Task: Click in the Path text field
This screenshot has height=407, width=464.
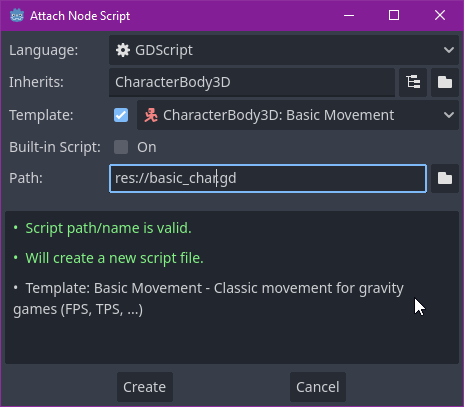Action: pos(268,178)
